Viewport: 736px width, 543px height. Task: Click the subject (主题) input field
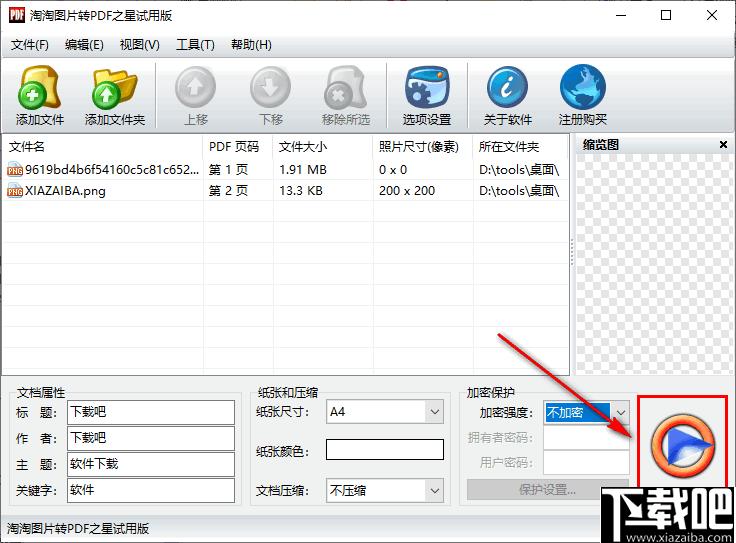tap(151, 464)
